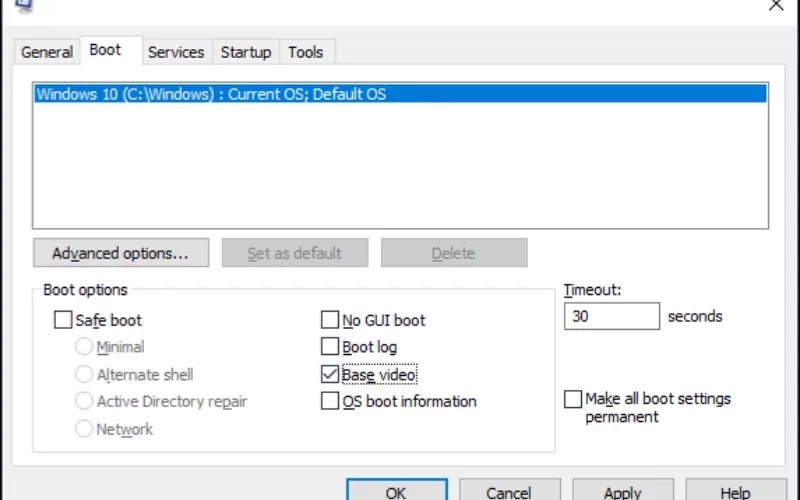Enable OS boot information checkbox
800x500 pixels.
330,401
